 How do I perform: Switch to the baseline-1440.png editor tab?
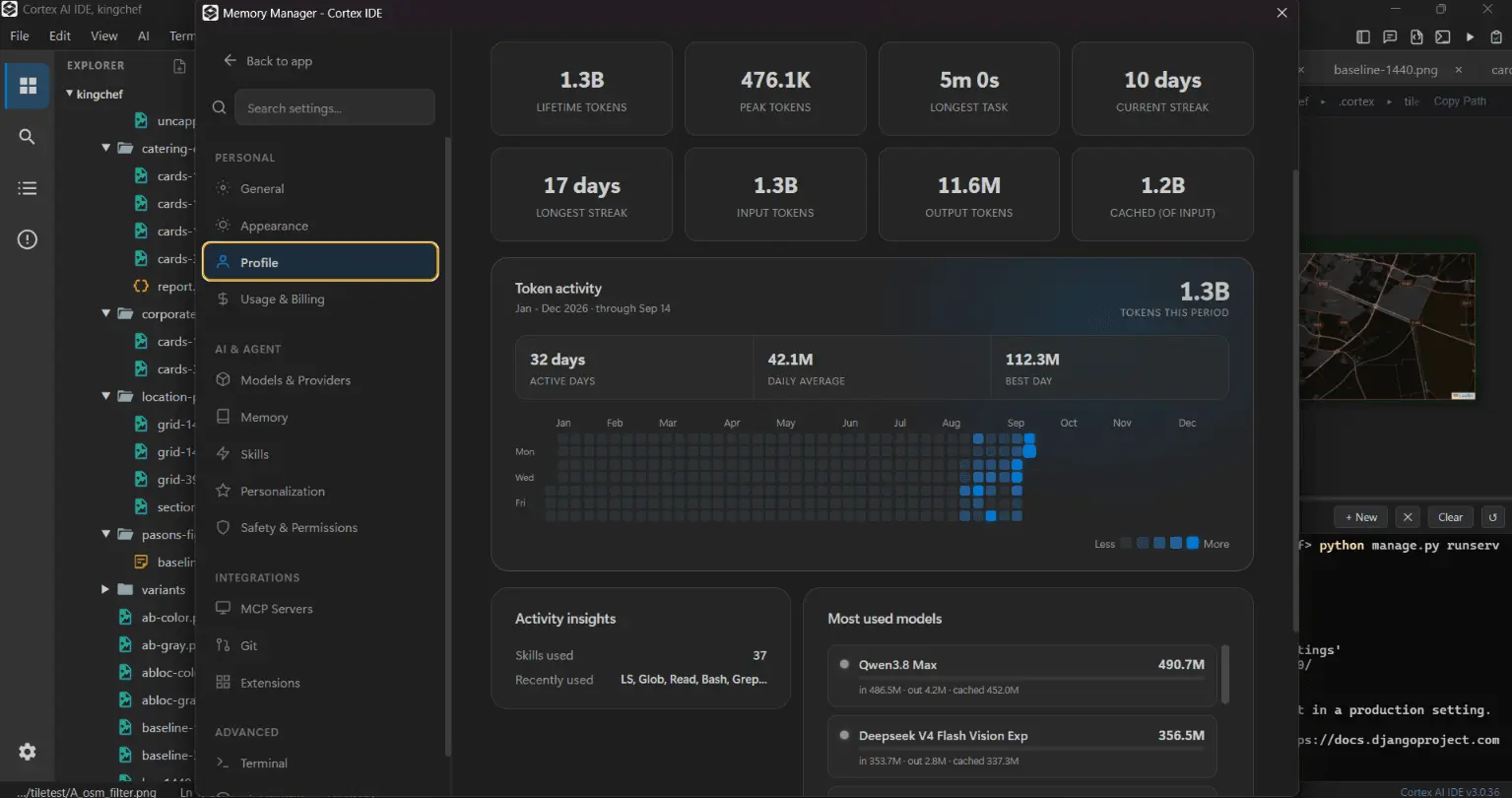click(1385, 70)
